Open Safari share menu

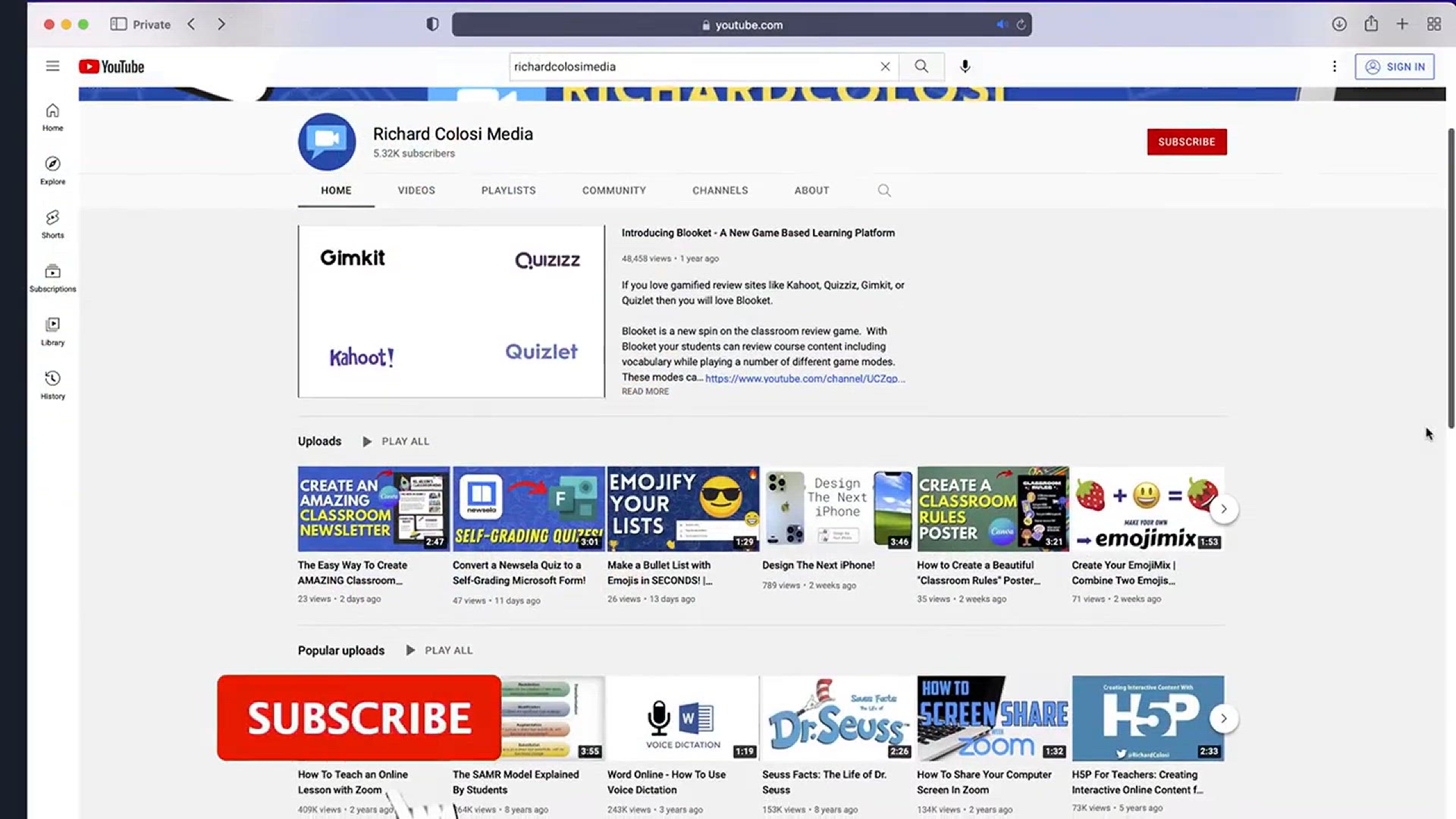[1371, 24]
